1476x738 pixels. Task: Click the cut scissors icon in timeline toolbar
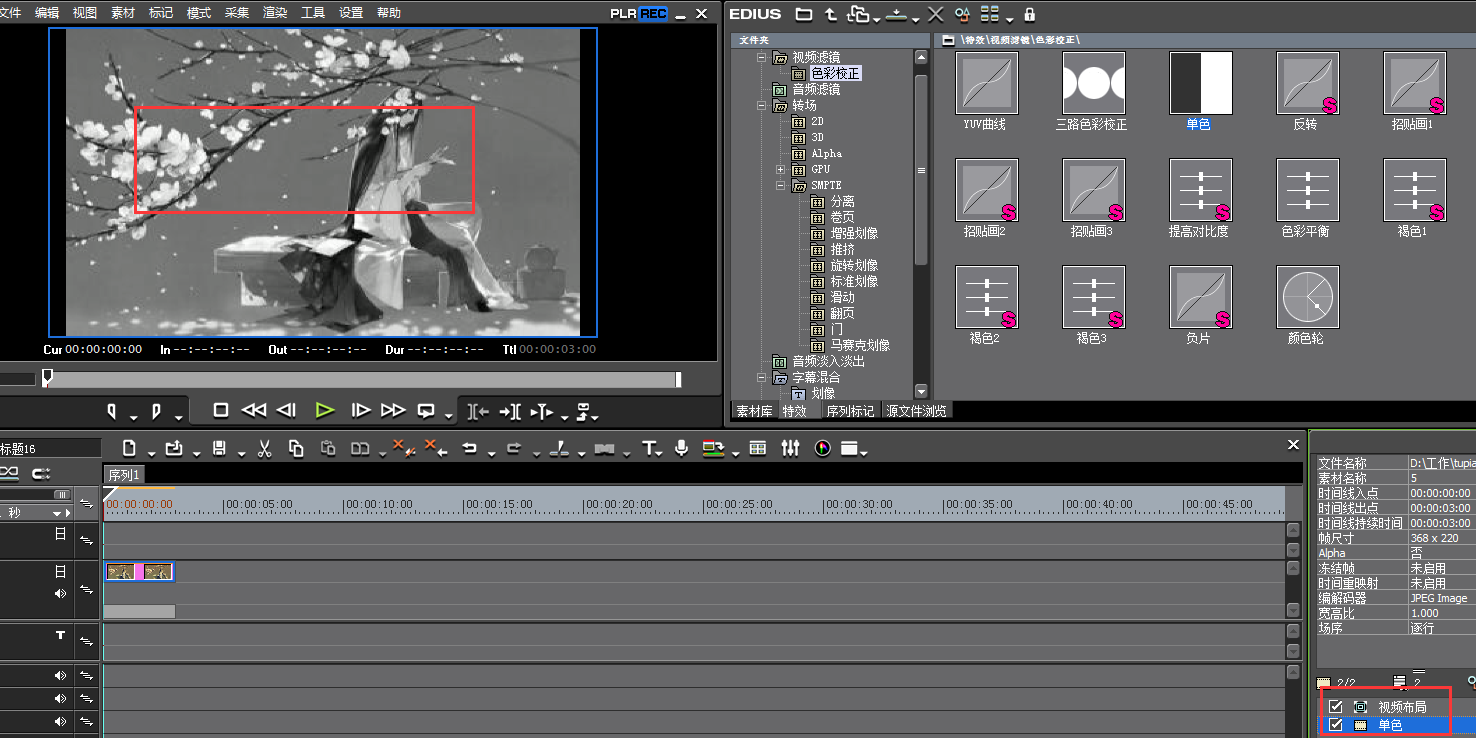[265, 449]
